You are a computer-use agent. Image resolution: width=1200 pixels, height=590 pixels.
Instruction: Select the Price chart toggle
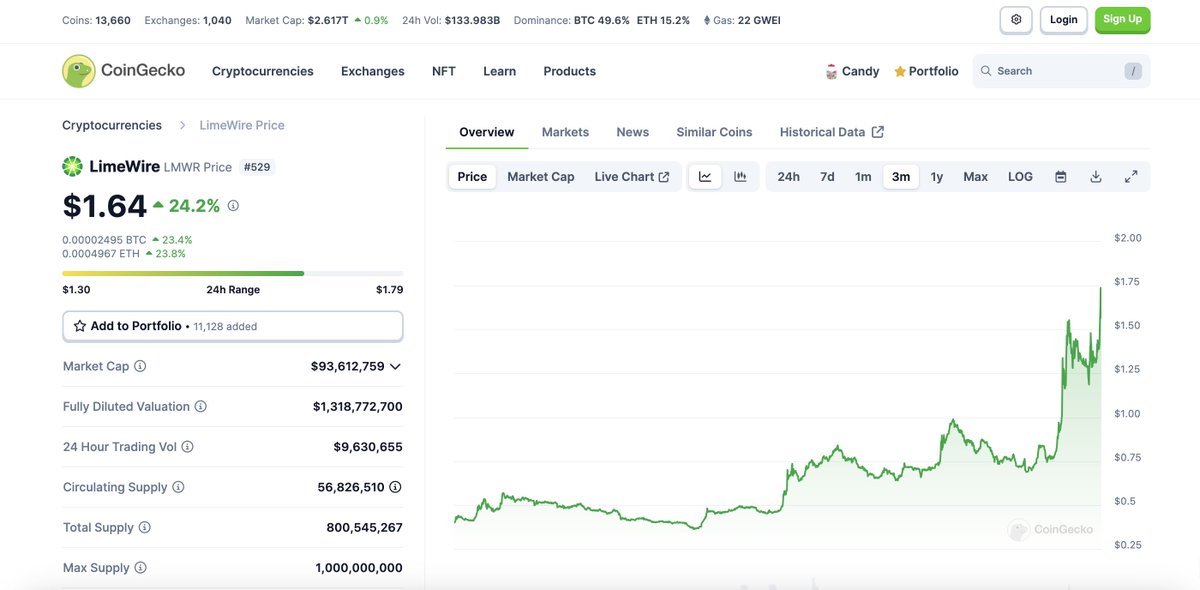pyautogui.click(x=472, y=177)
